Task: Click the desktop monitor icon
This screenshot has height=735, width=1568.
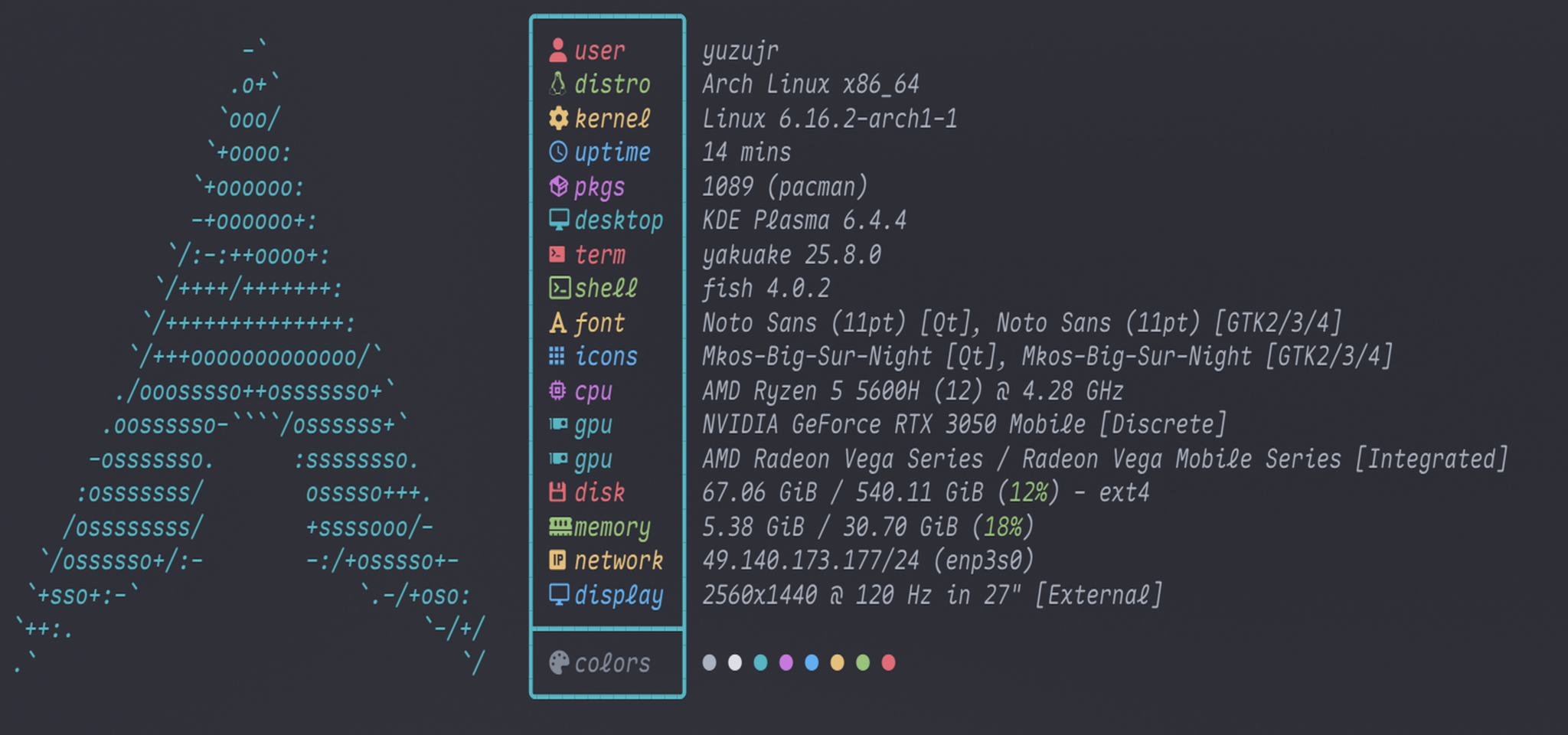Action: (x=558, y=220)
